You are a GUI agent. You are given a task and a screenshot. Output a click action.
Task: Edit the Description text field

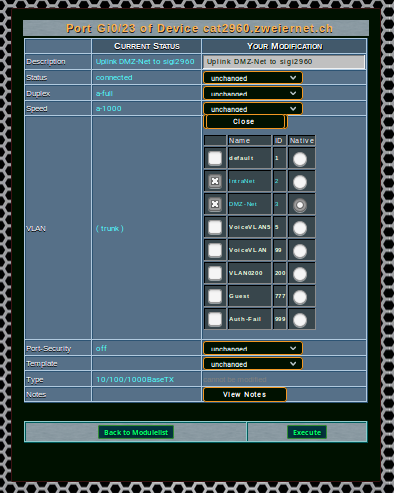(284, 62)
